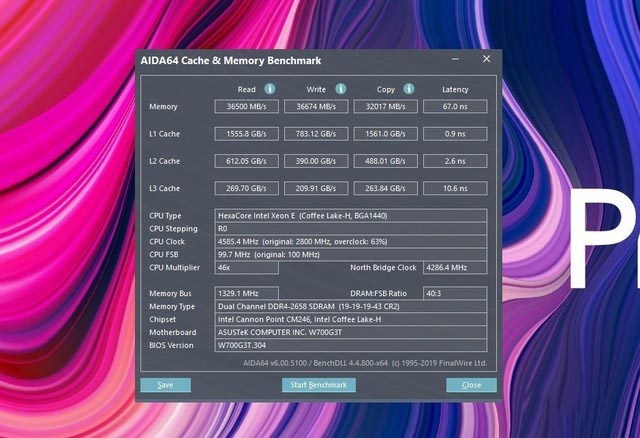The image size is (640, 438).
Task: Click the Save button
Action: tap(165, 385)
